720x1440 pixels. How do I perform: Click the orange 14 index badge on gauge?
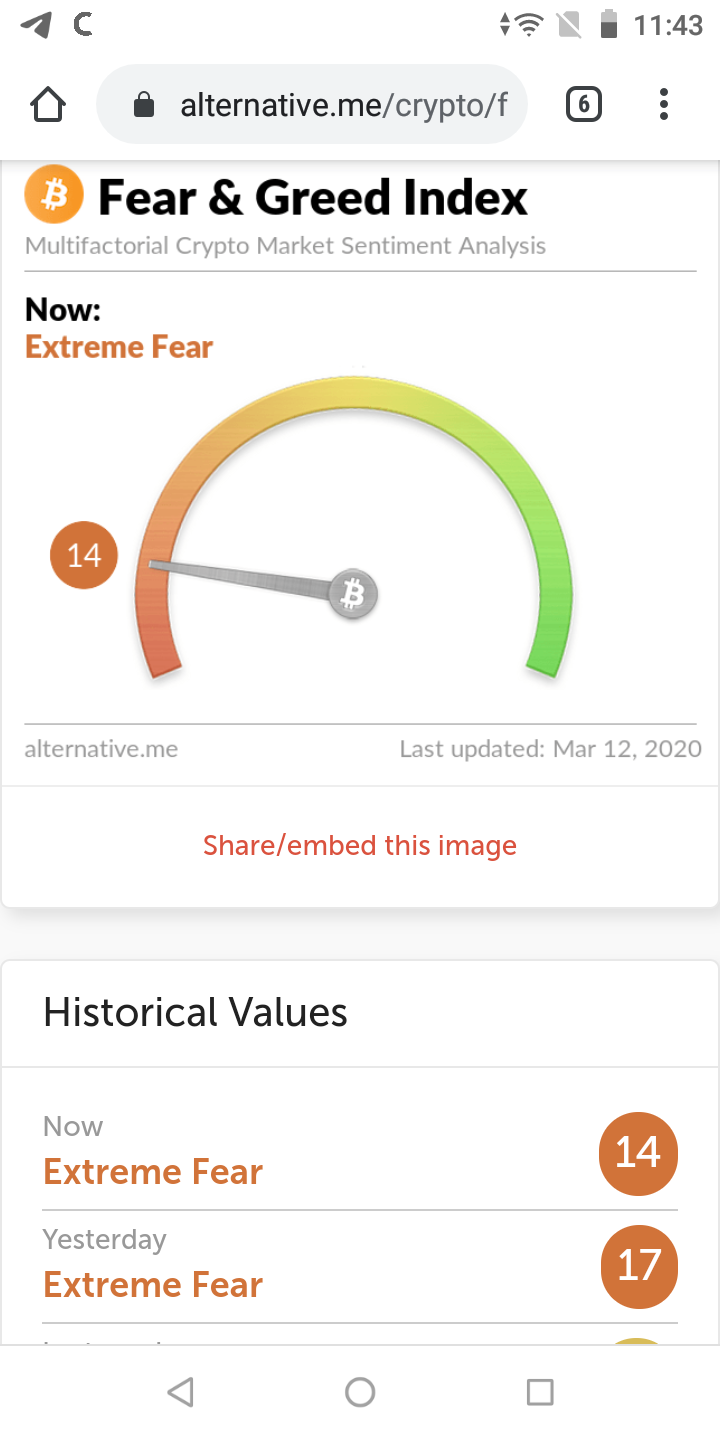pos(84,554)
